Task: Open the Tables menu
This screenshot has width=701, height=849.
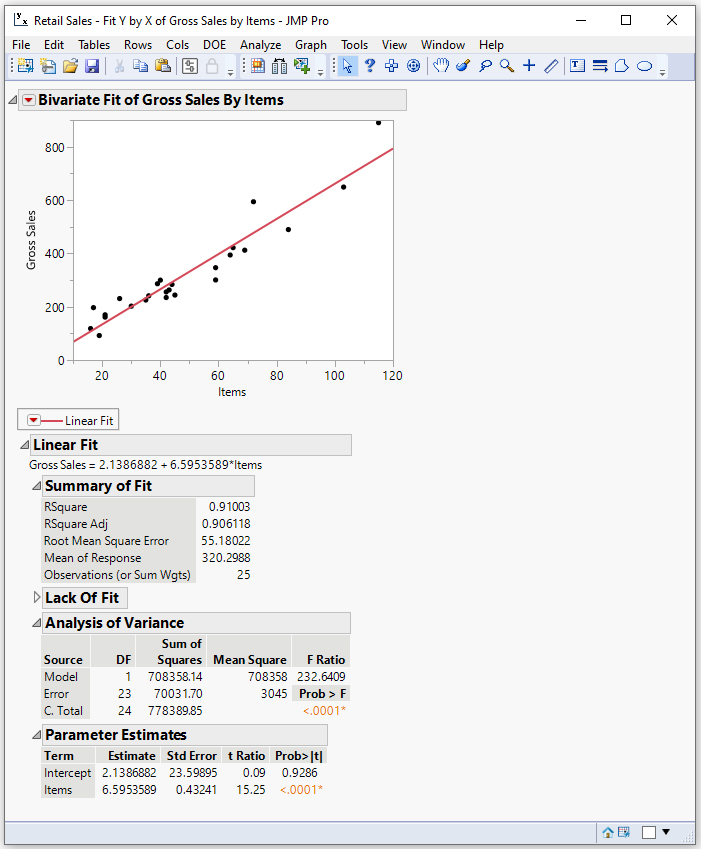Action: (x=94, y=44)
